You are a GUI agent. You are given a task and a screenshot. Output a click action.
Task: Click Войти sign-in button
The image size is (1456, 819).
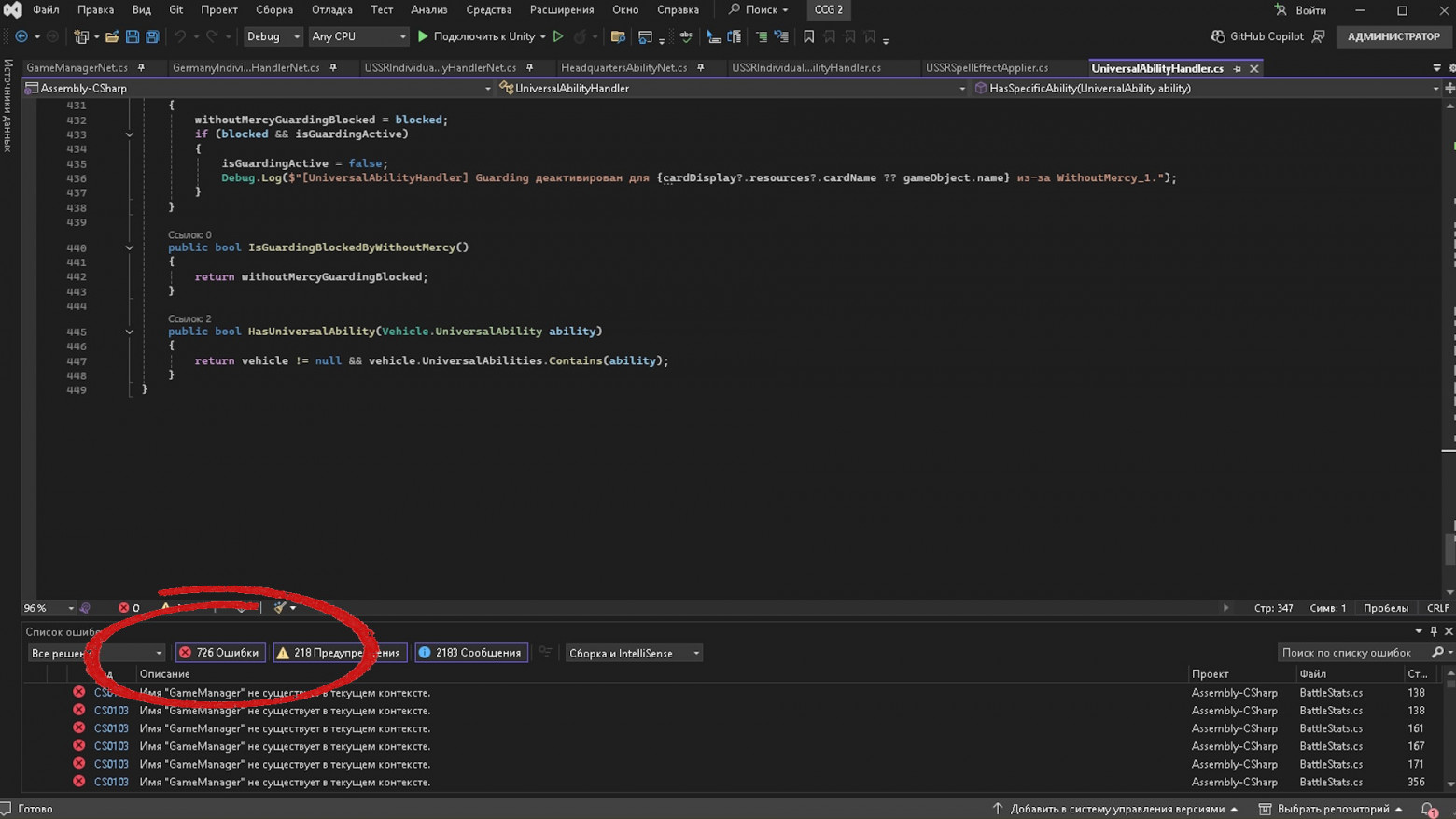1300,10
